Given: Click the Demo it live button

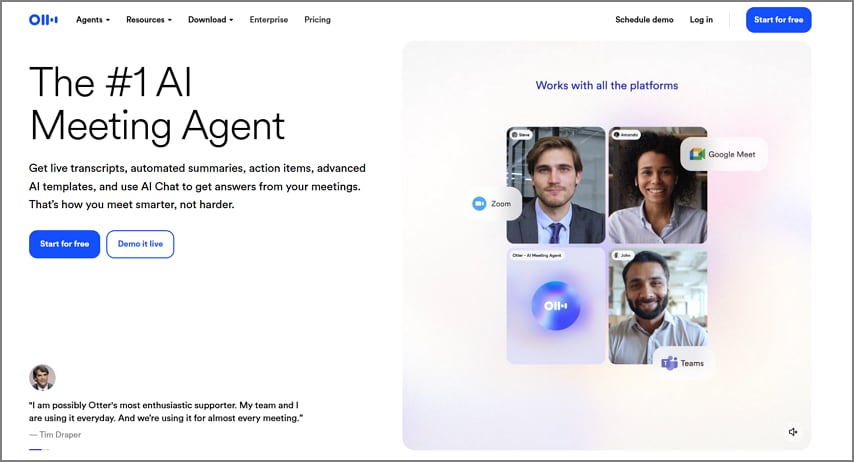Looking at the screenshot, I should tap(140, 244).
